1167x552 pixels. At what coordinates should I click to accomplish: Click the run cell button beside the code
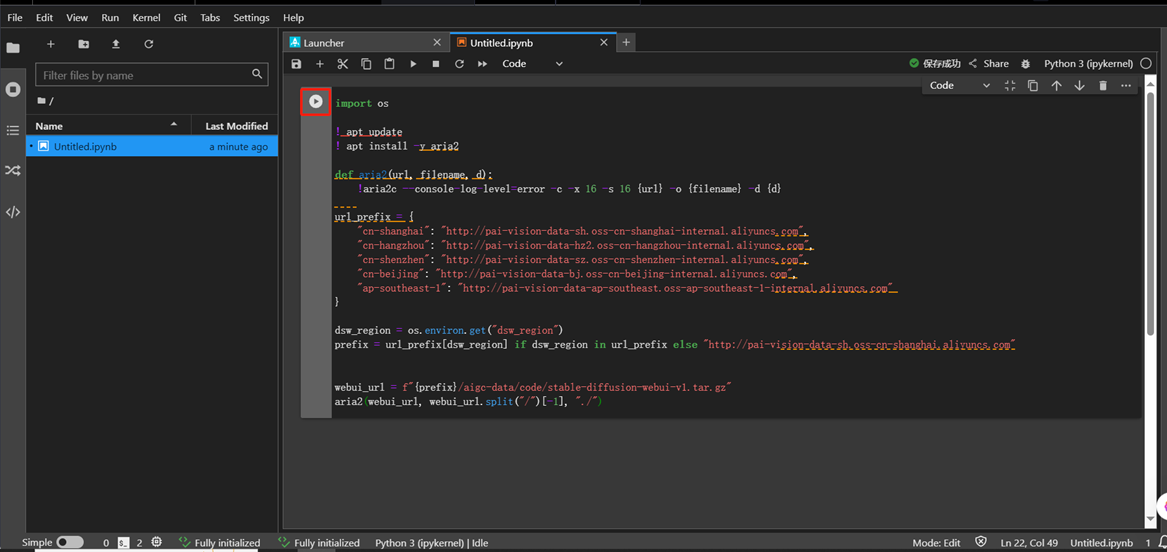[316, 102]
